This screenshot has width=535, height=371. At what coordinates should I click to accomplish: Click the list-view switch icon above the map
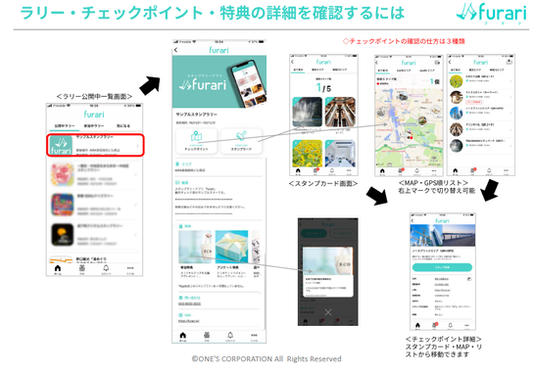coord(437,63)
